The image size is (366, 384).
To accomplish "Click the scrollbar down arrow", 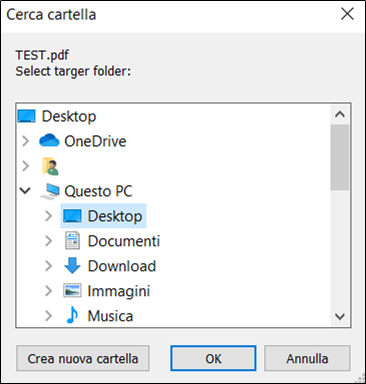I will [340, 316].
